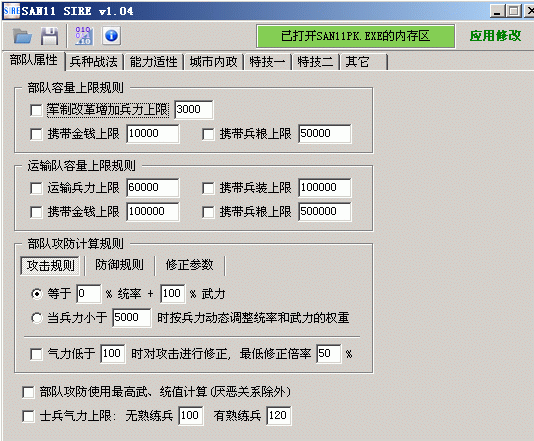Open the 修正参数 sub-tab

(190, 265)
